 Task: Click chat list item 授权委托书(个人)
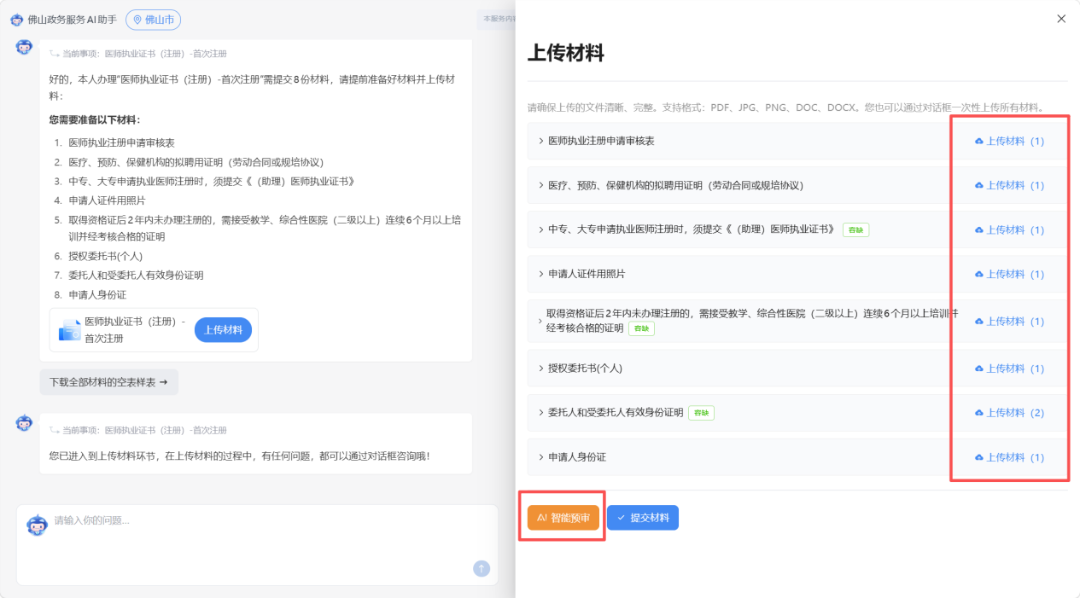click(x=105, y=256)
